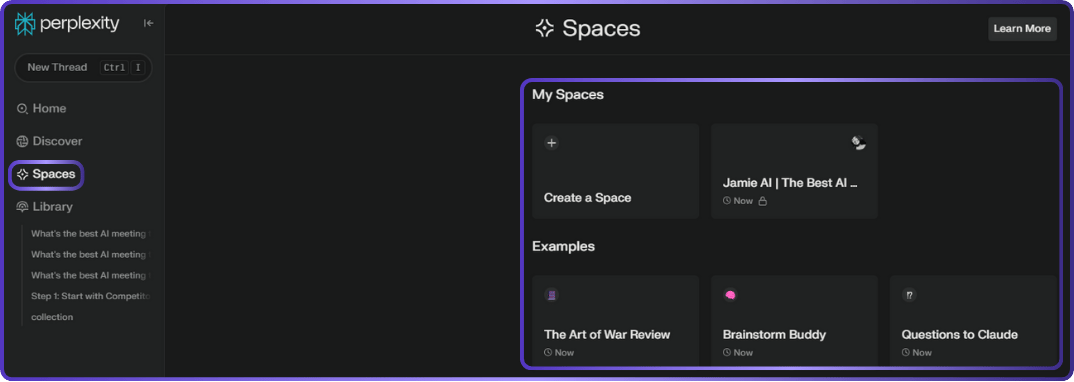Open the Discover page
Screen dimensions: 1074x382
(49, 141)
